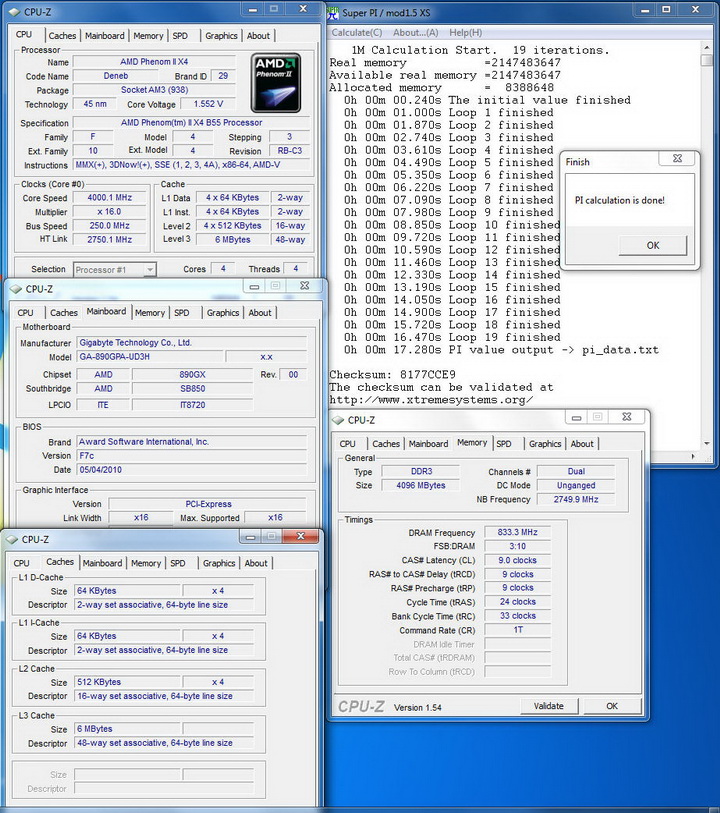Click the DRAM Frequency 833.3 MHz value
Image resolution: width=720 pixels, height=813 pixels.
click(517, 532)
